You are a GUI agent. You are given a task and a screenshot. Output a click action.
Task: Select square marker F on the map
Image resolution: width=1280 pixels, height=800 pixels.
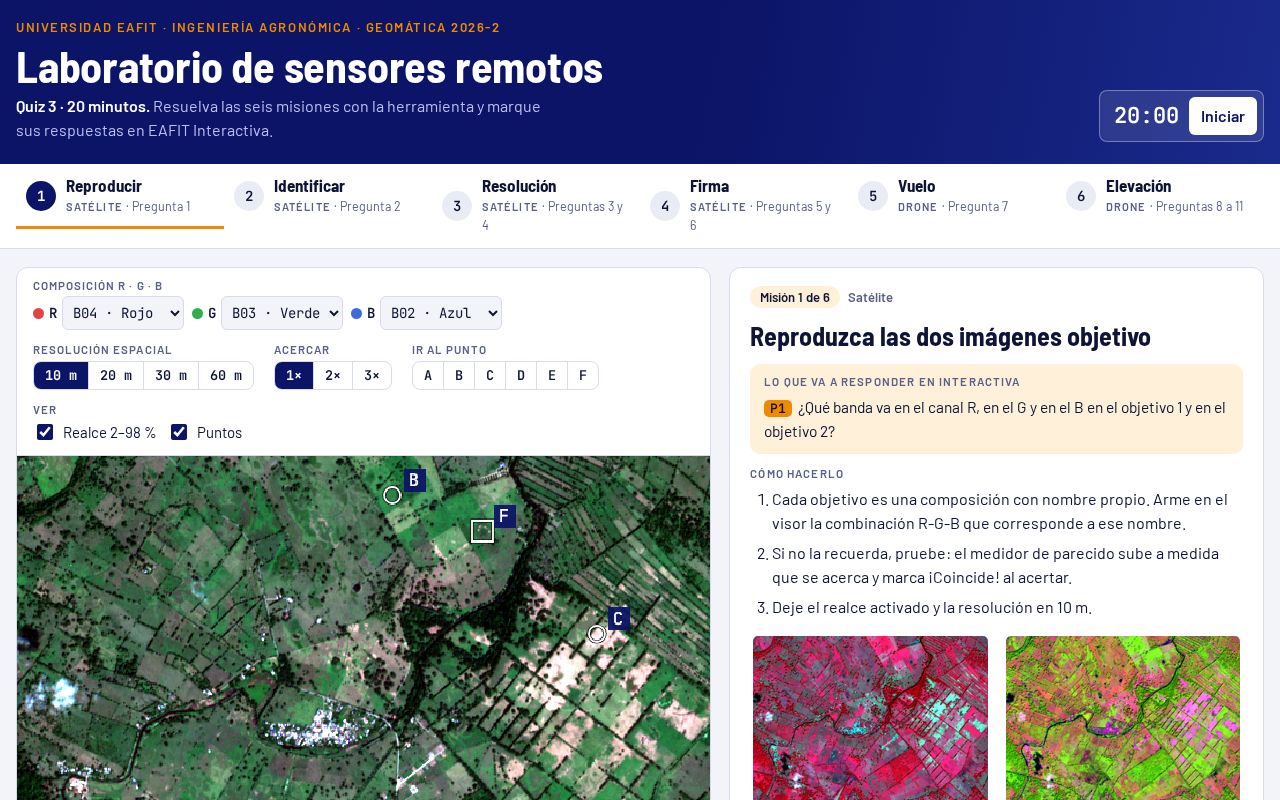point(482,531)
